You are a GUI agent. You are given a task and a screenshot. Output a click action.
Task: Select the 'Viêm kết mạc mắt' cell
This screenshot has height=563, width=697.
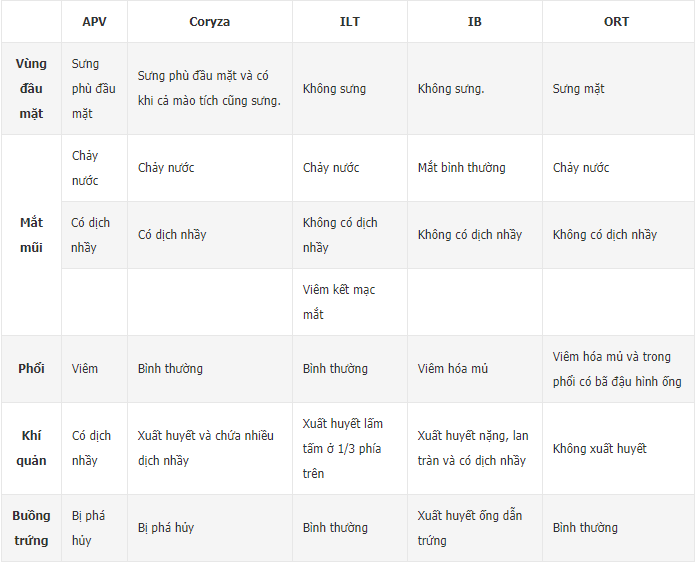339,302
